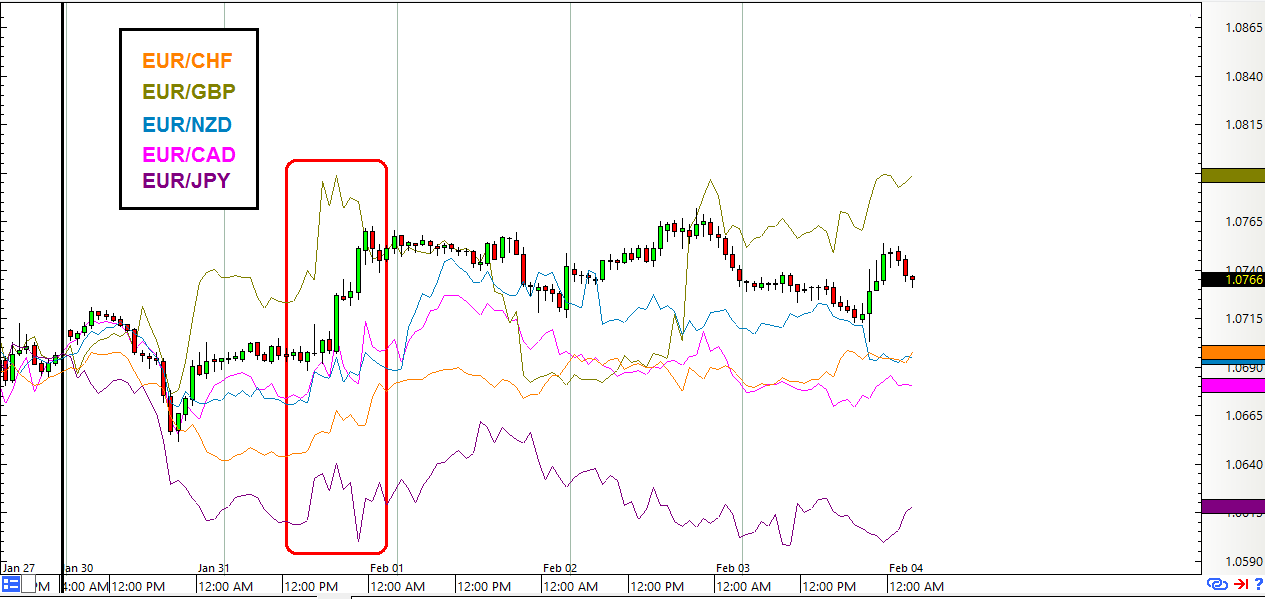Image resolution: width=1265 pixels, height=599 pixels.
Task: Click the Jan 31 date label
Action: click(x=214, y=567)
